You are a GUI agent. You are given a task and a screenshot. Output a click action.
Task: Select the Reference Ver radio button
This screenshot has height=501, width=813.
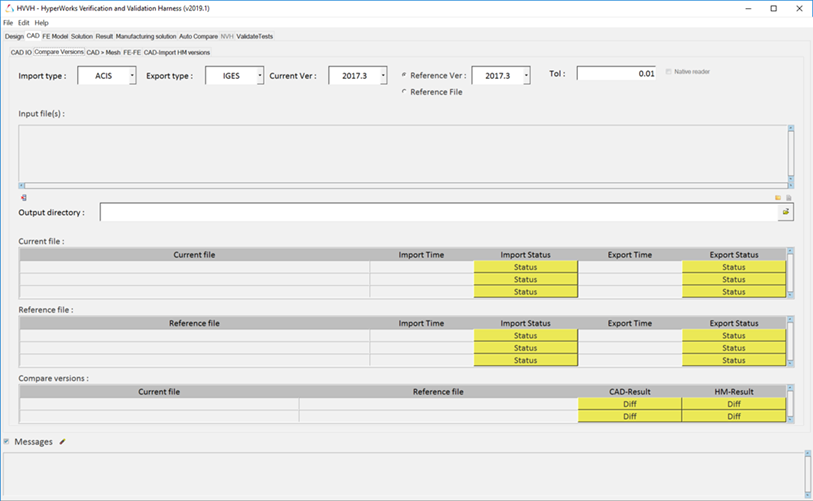pos(403,75)
